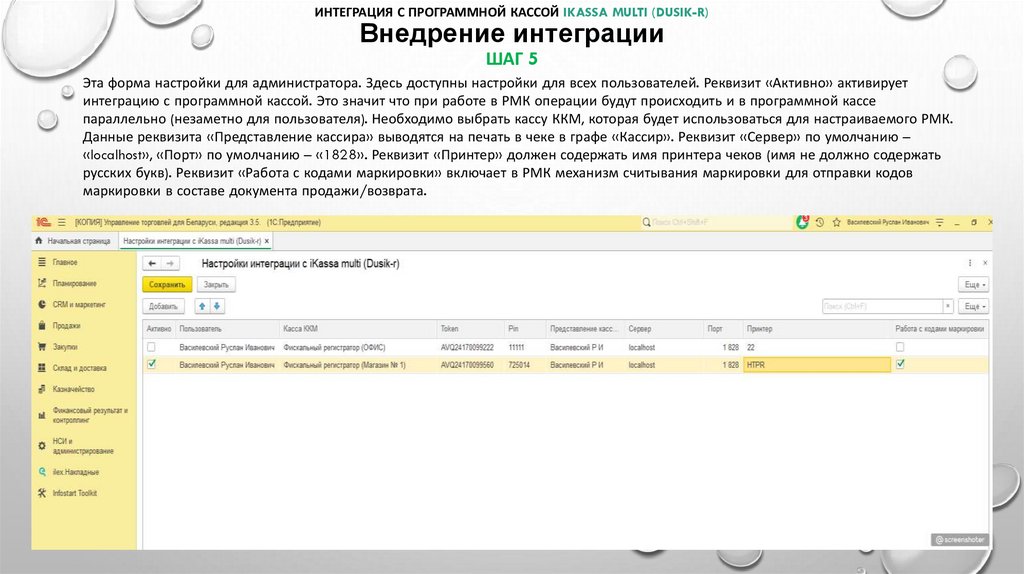Screen dimensions: 1024x574
Task: Click the Принтер column header
Action: 817,328
